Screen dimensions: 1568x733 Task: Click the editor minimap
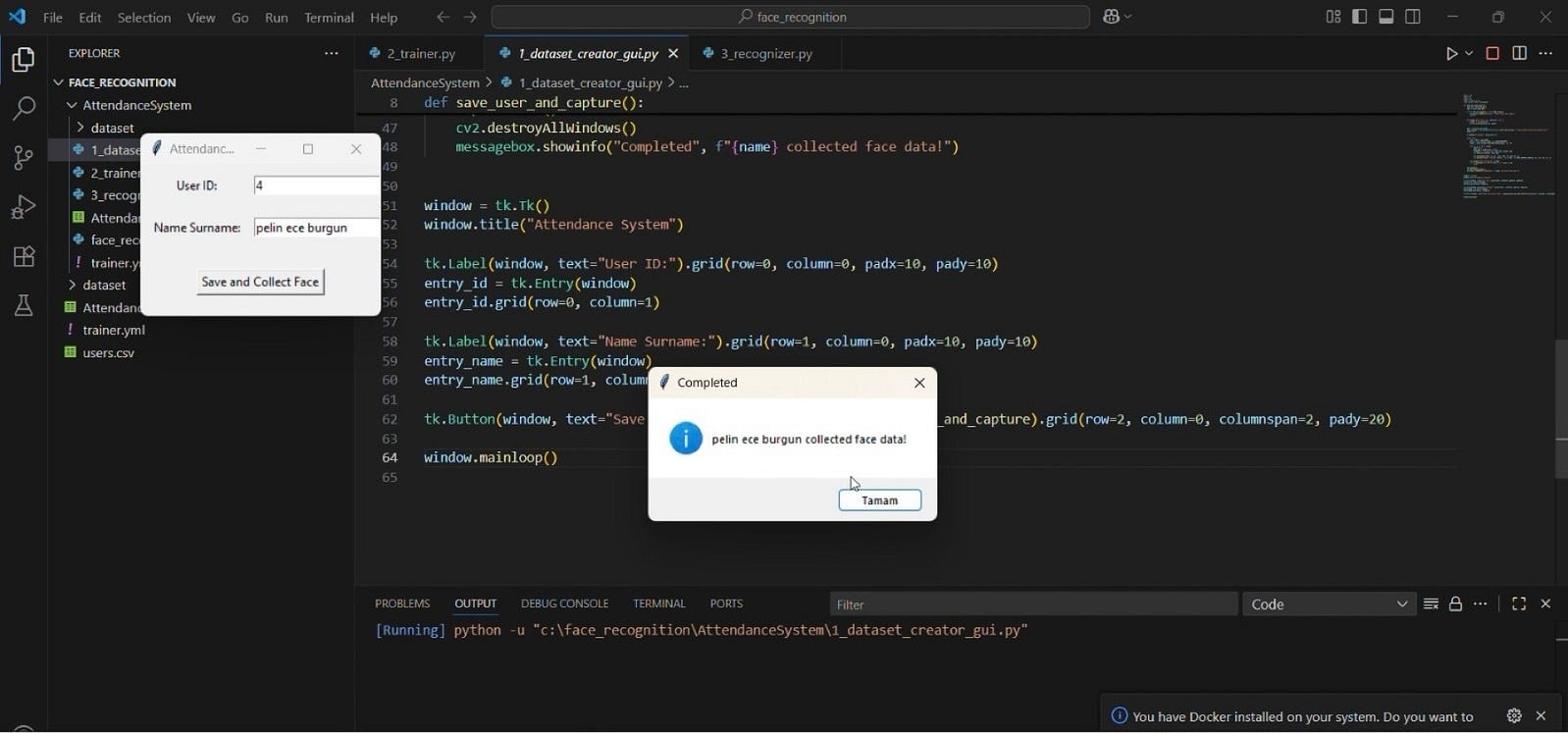coord(1506,147)
